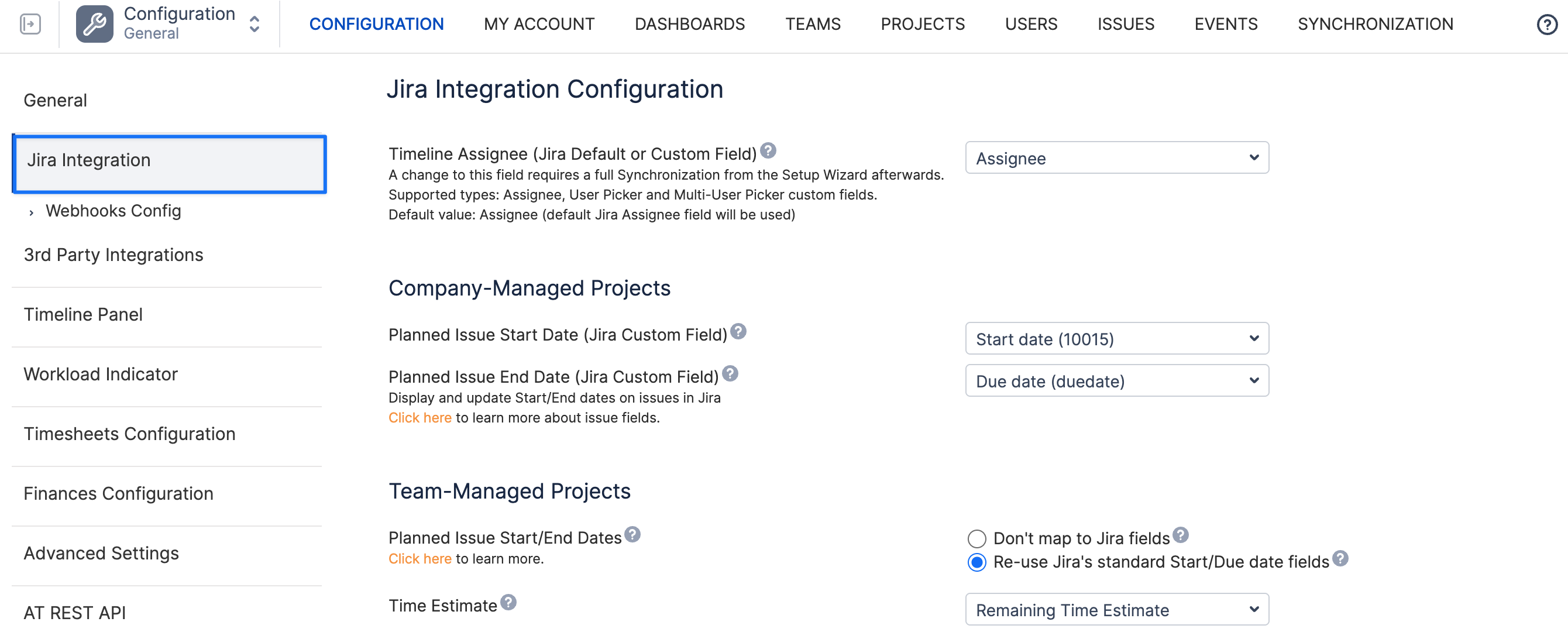Switch to the DASHBOARDS tab

tap(689, 25)
